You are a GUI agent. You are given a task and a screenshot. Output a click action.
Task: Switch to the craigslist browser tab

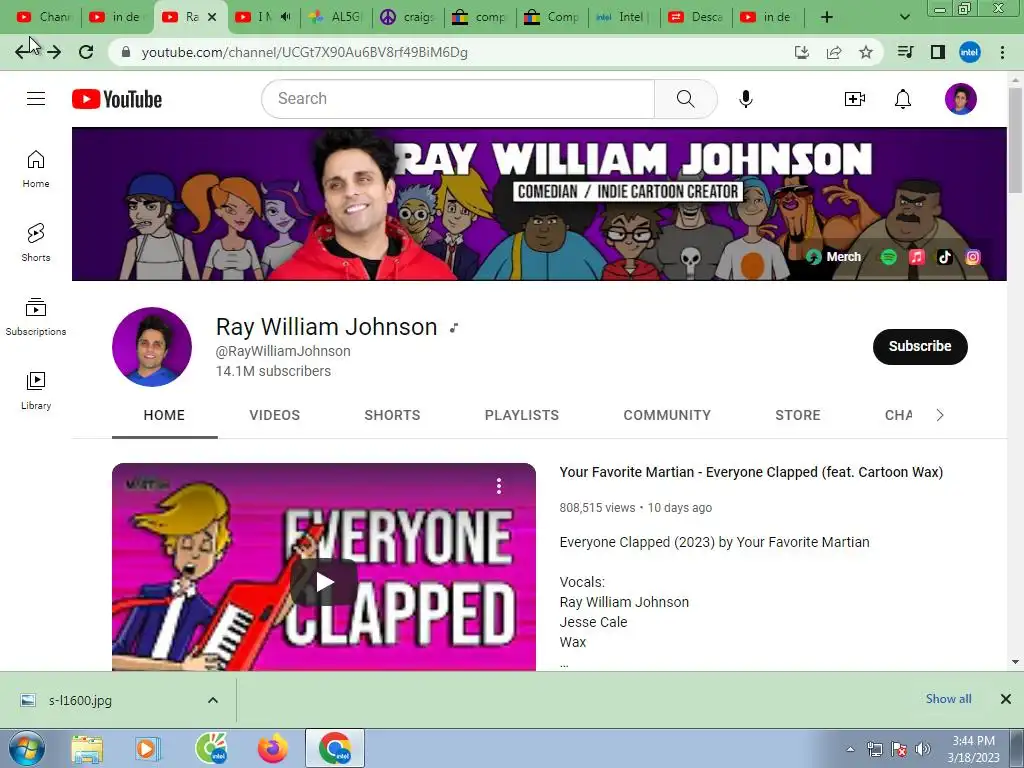pos(408,17)
